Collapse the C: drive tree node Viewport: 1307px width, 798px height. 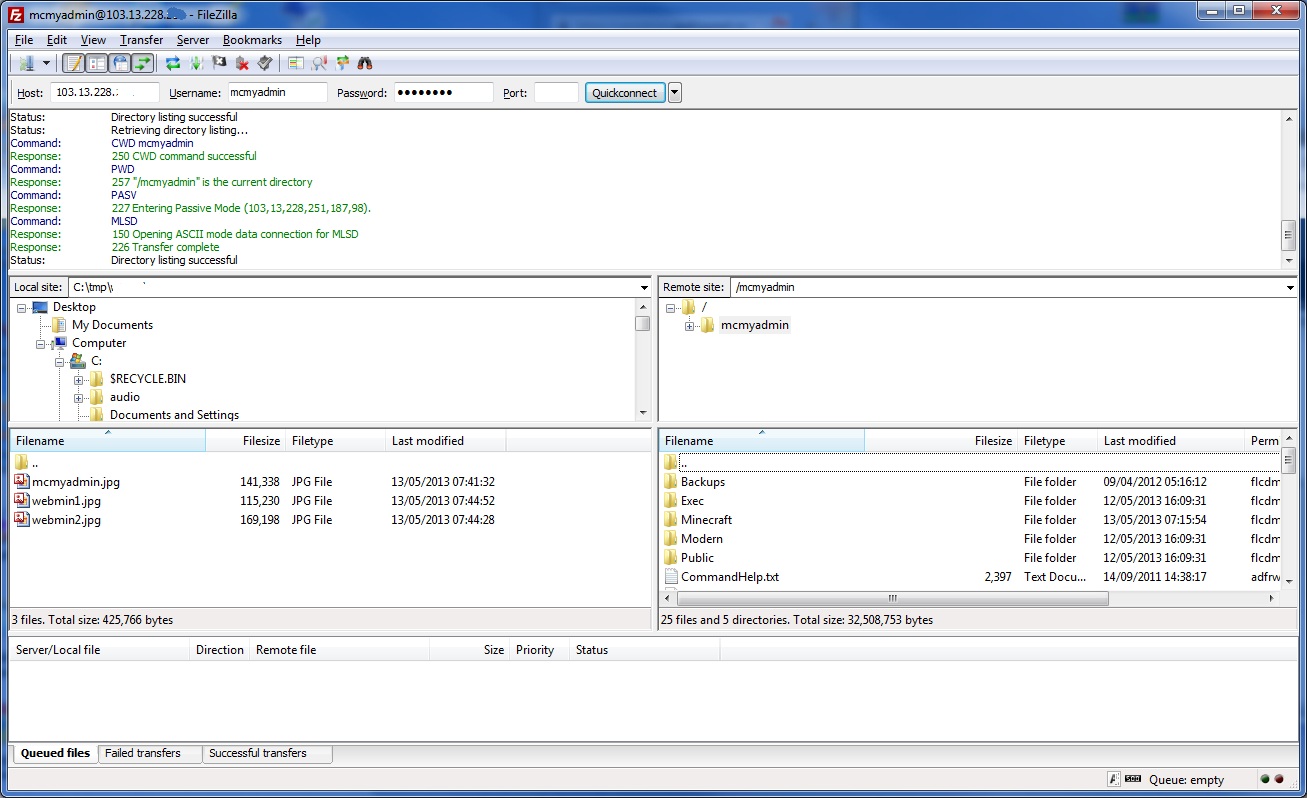click(60, 362)
